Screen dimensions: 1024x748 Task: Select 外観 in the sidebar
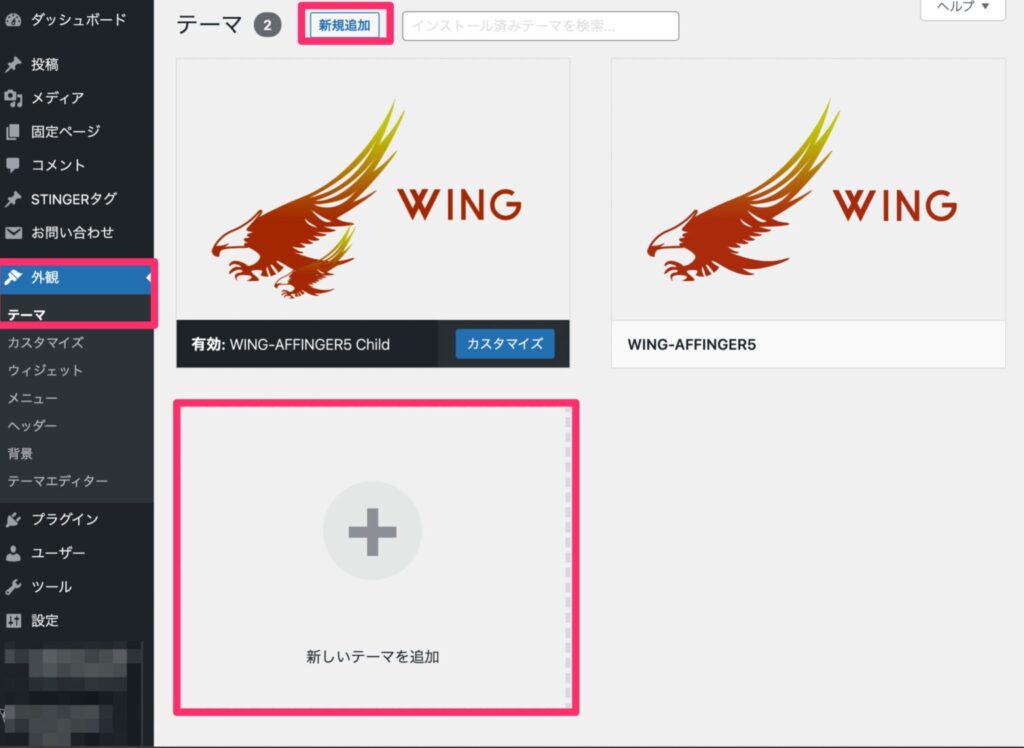[x=44, y=278]
